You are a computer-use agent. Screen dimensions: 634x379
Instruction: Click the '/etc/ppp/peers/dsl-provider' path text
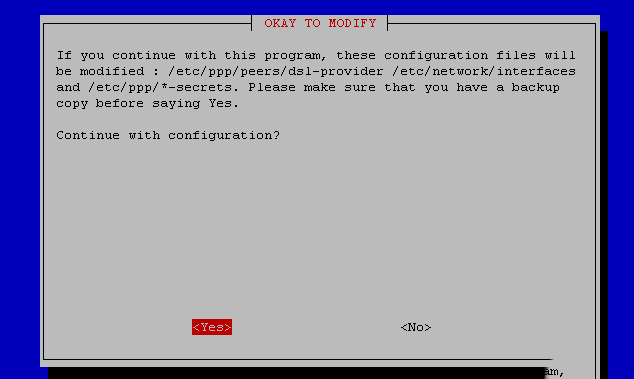click(275, 72)
